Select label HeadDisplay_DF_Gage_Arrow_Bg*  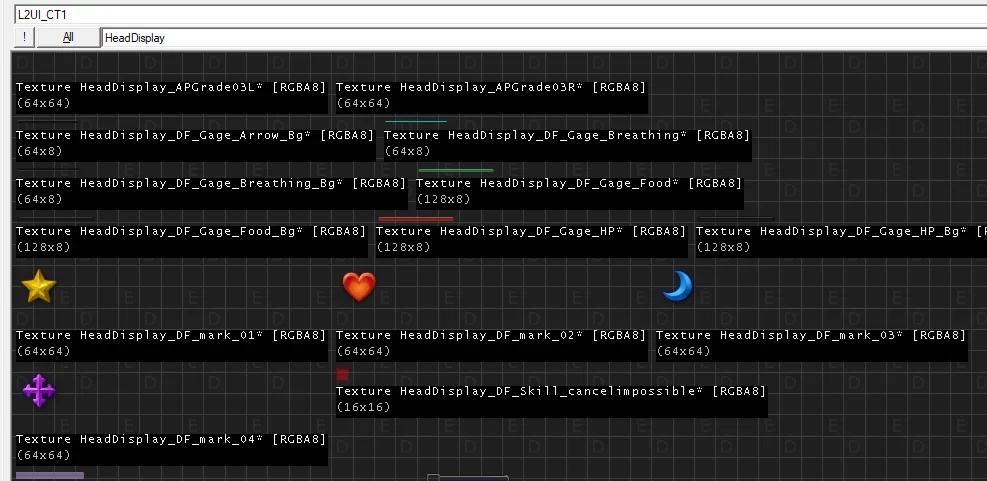[195, 135]
